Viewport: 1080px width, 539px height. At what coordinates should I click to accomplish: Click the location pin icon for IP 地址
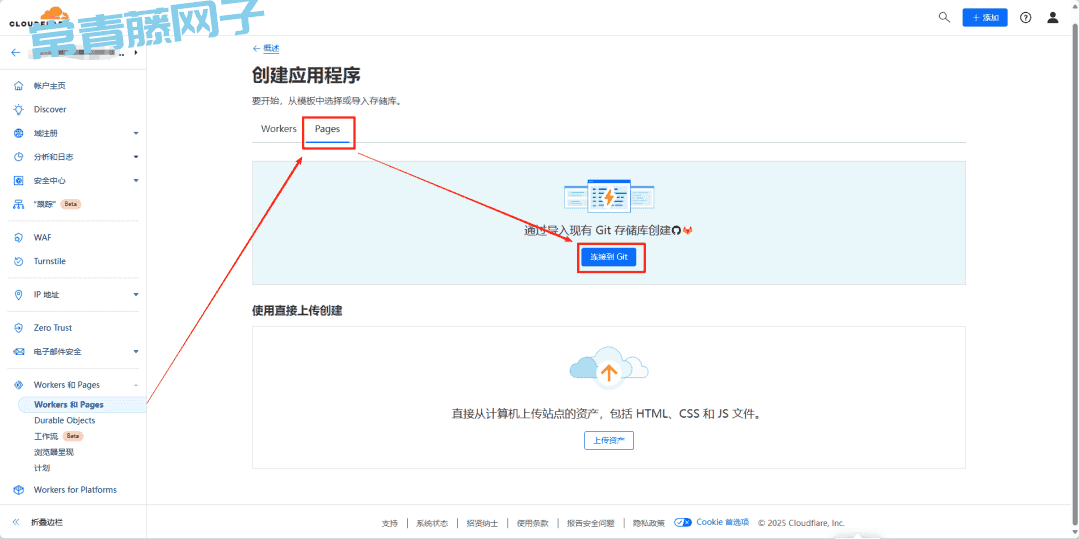click(19, 295)
